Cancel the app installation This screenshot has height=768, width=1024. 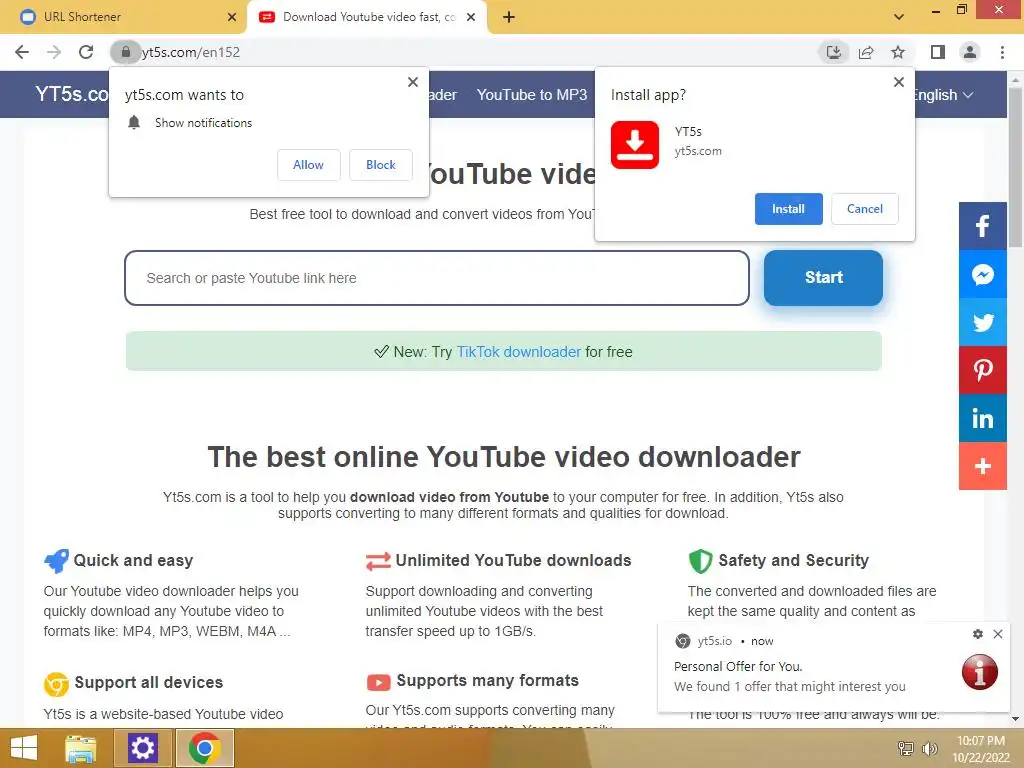pos(865,209)
